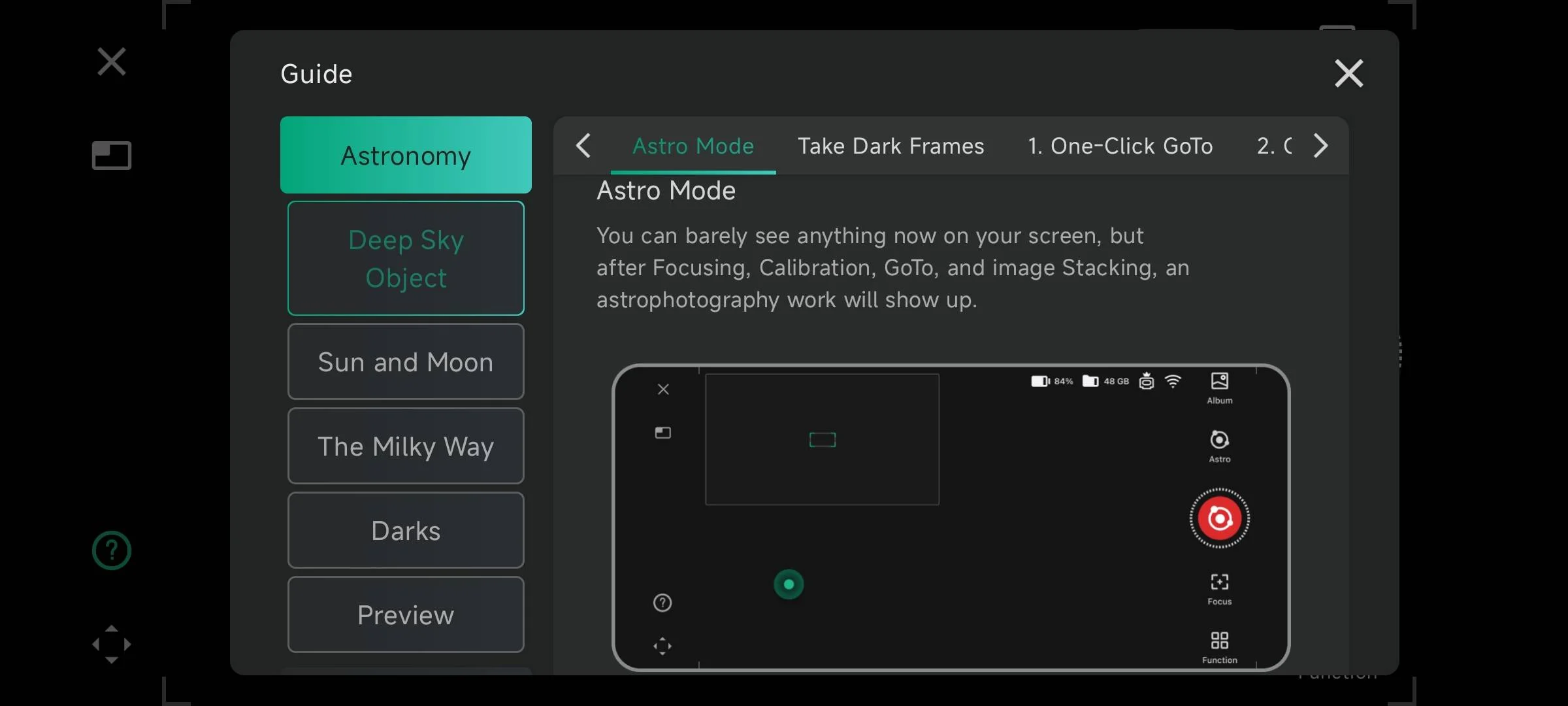The width and height of the screenshot is (1568, 706).
Task: Close the camera view with left X
Action: (112, 62)
